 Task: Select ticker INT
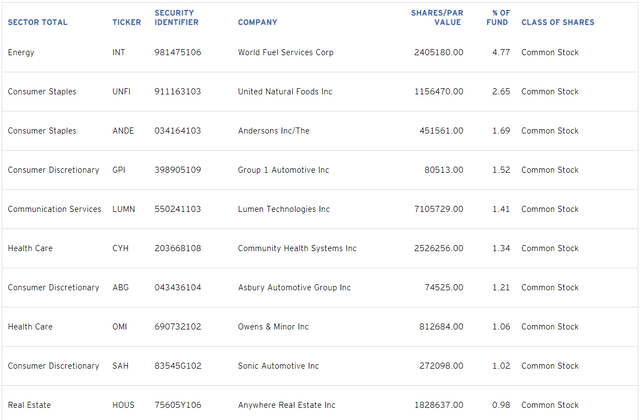point(119,52)
